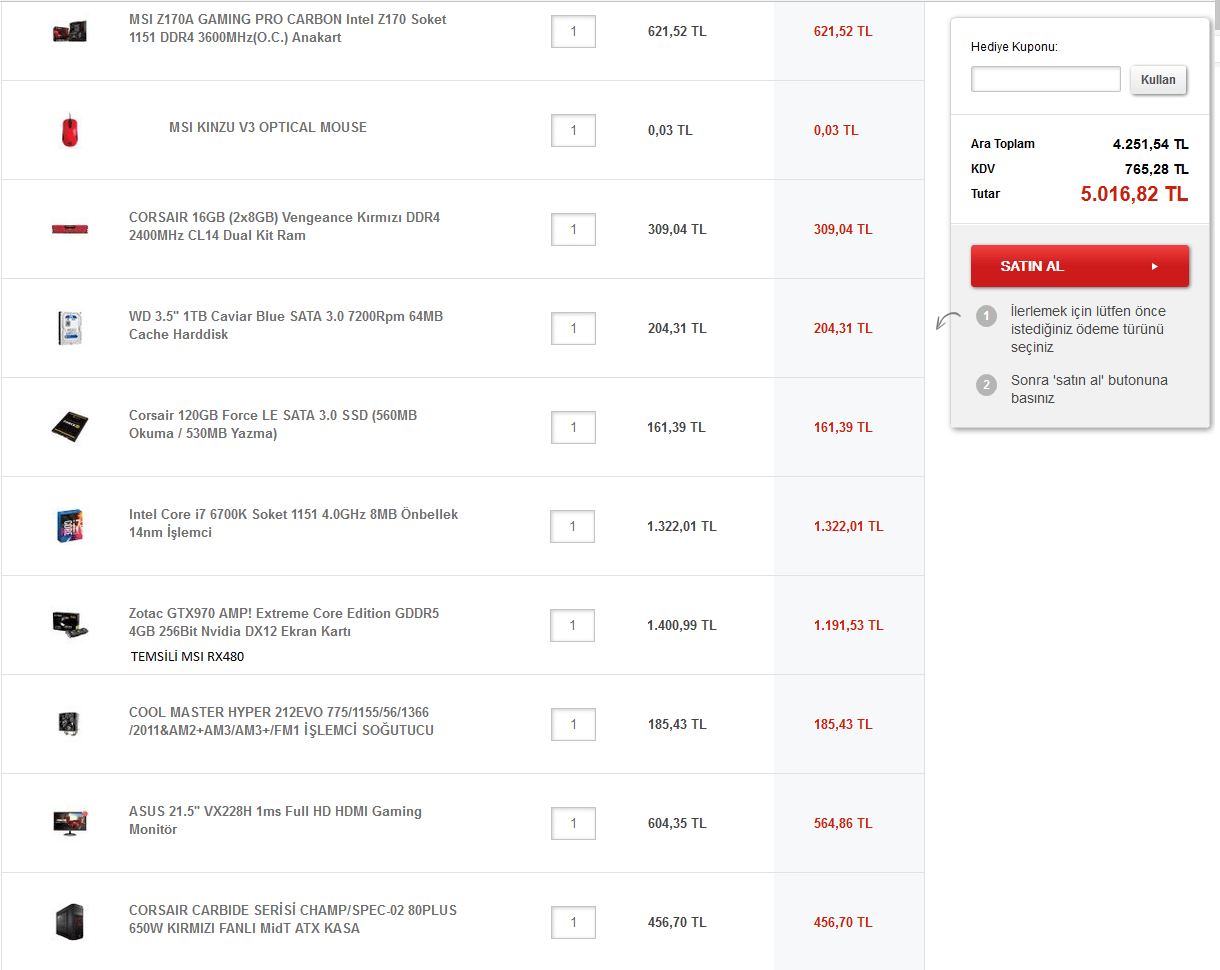
Task: Open the CORSAIR 16GB Vengeance RAM link
Action: [x=285, y=226]
